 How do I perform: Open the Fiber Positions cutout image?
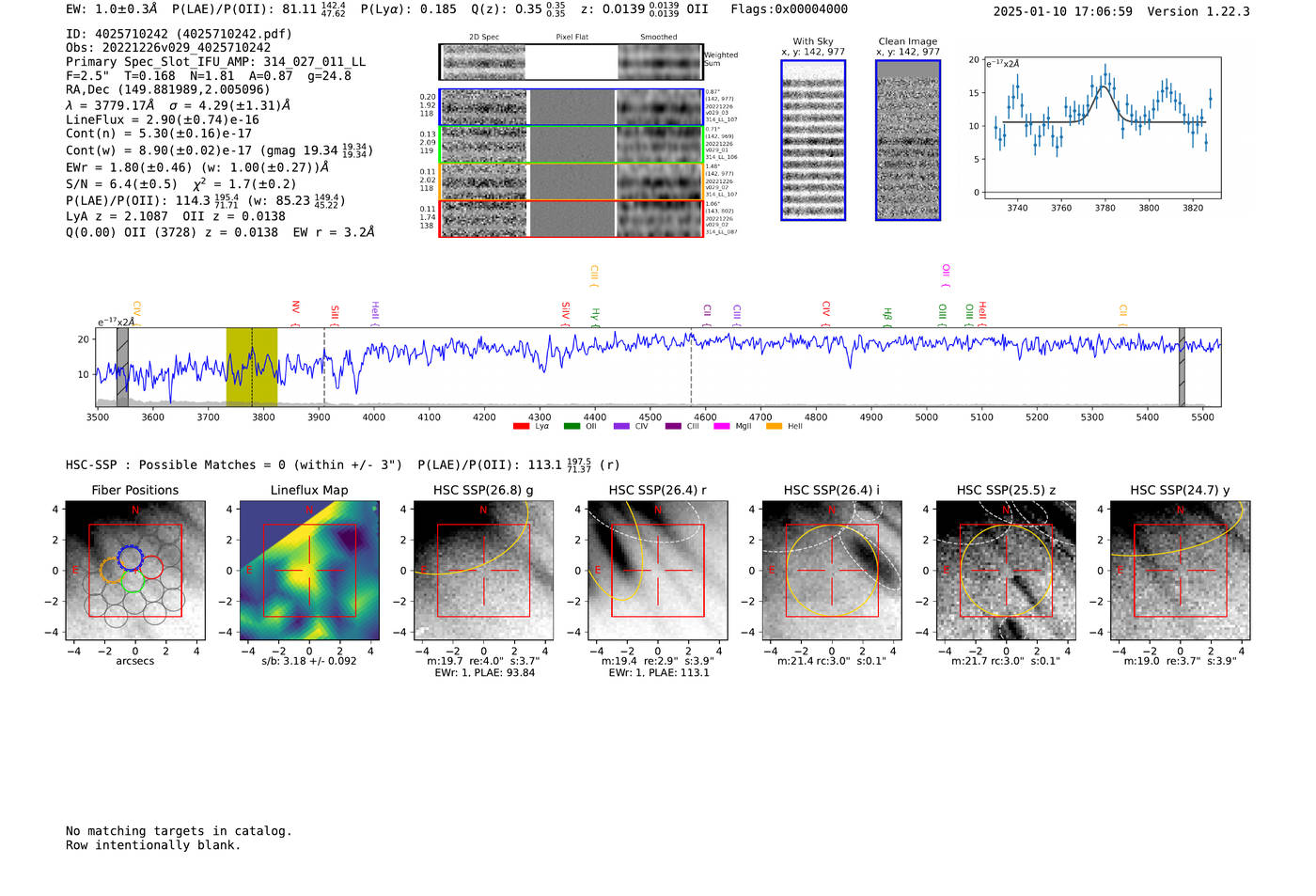(135, 571)
